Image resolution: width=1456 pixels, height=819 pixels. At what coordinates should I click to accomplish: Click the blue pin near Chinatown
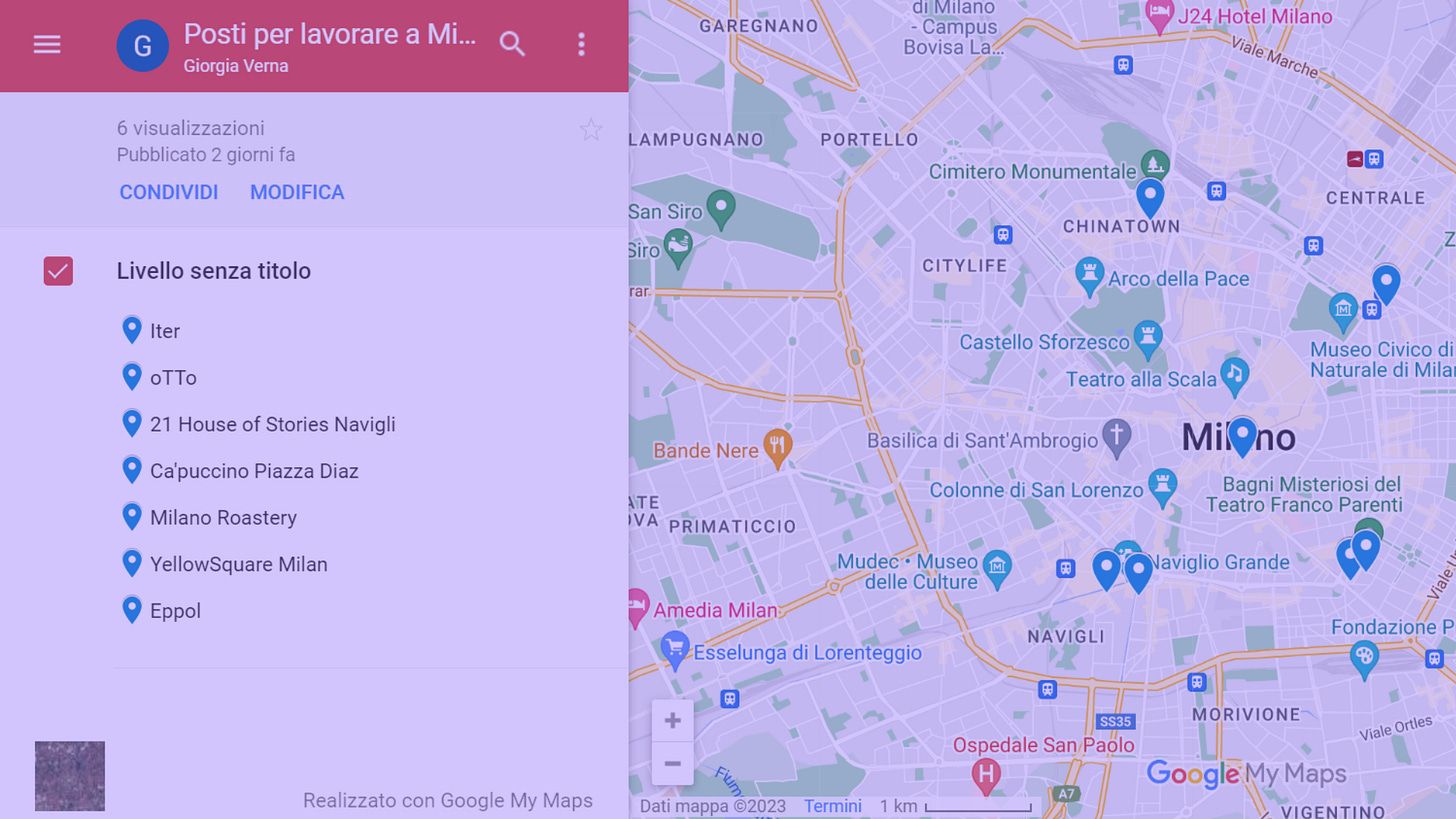1150,199
